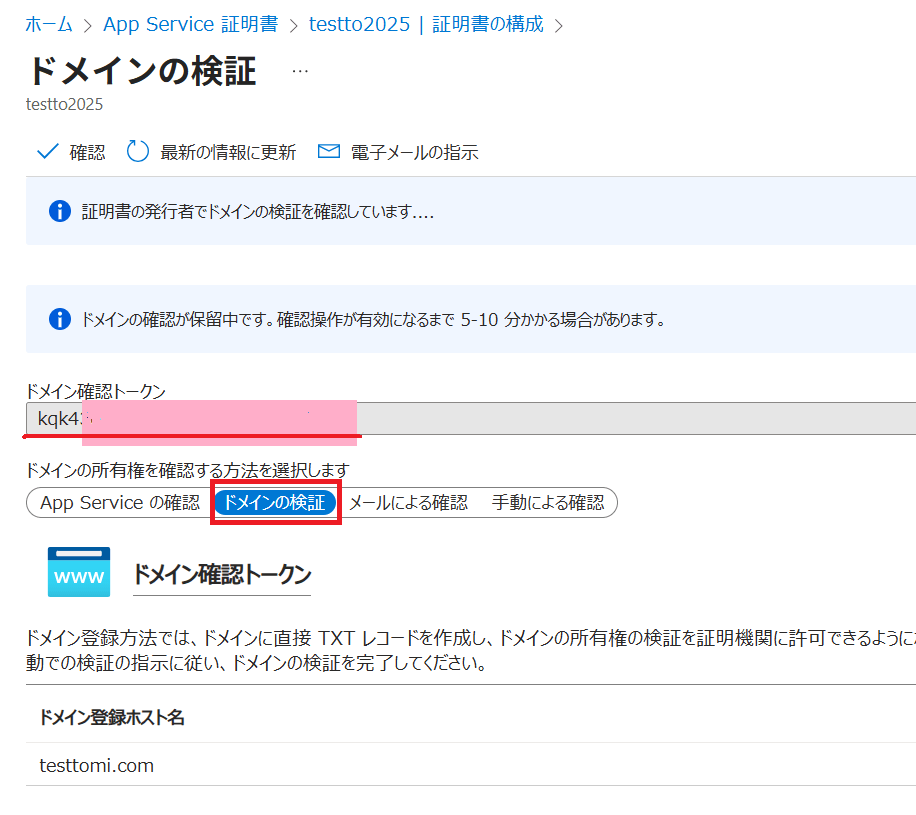The height and width of the screenshot is (815, 916).
Task: Select the App Service の確認 option
Action: 119,503
